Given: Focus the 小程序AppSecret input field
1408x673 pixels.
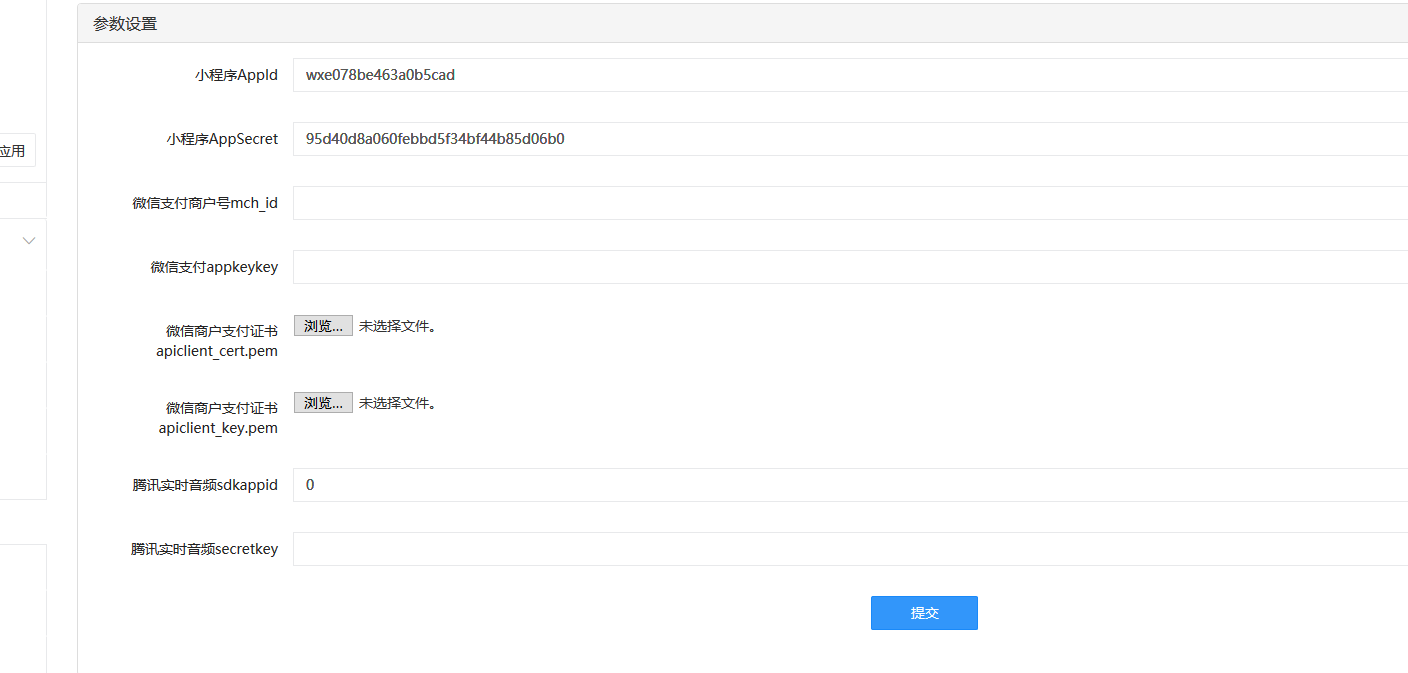Looking at the screenshot, I should [x=850, y=139].
